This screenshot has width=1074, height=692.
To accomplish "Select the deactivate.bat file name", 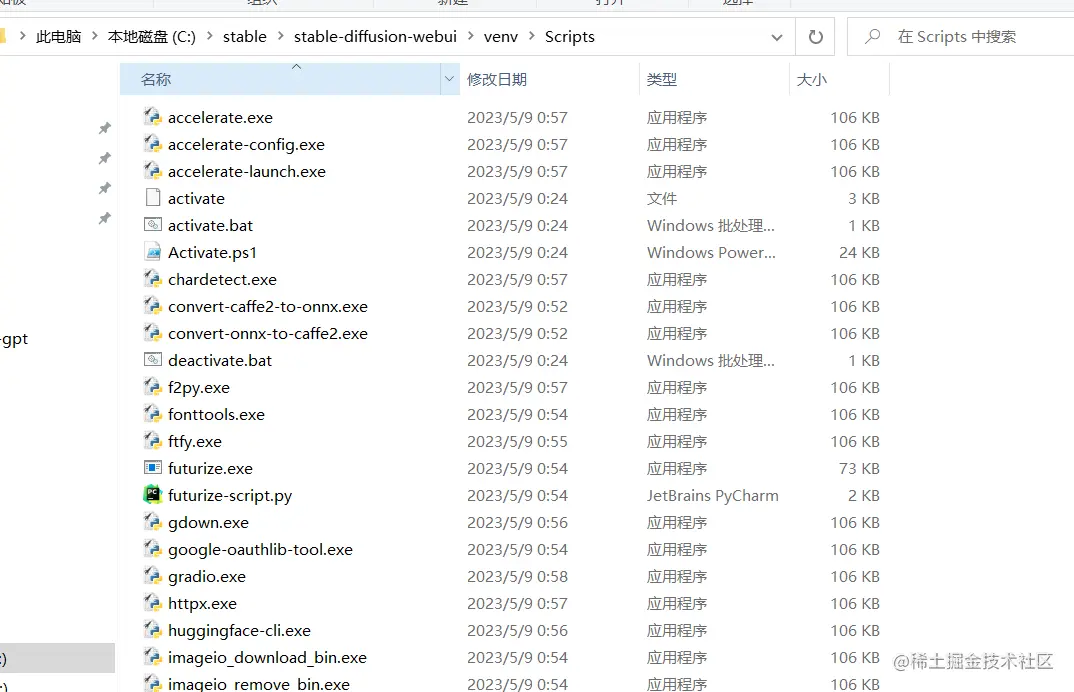I will click(220, 360).
